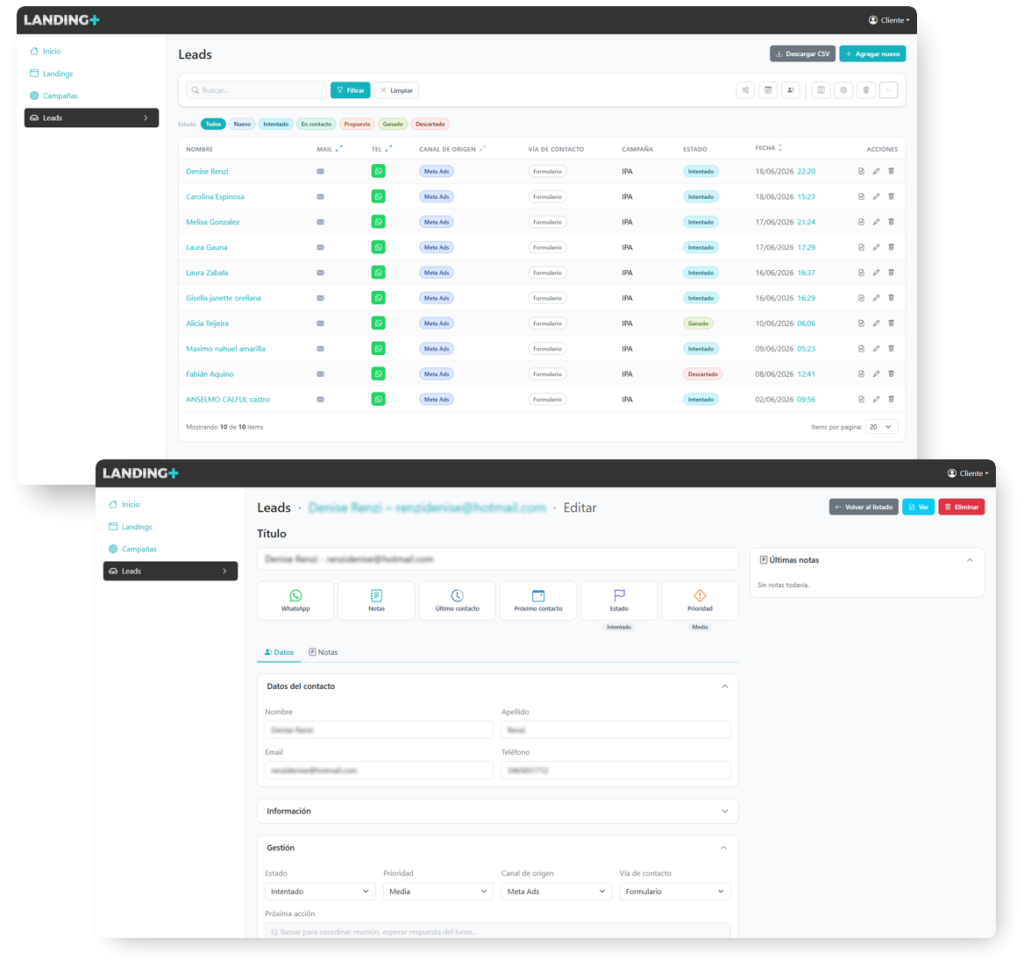Collapse the Datos del contacto section
Screen dimensions: 1024x966
point(725,686)
